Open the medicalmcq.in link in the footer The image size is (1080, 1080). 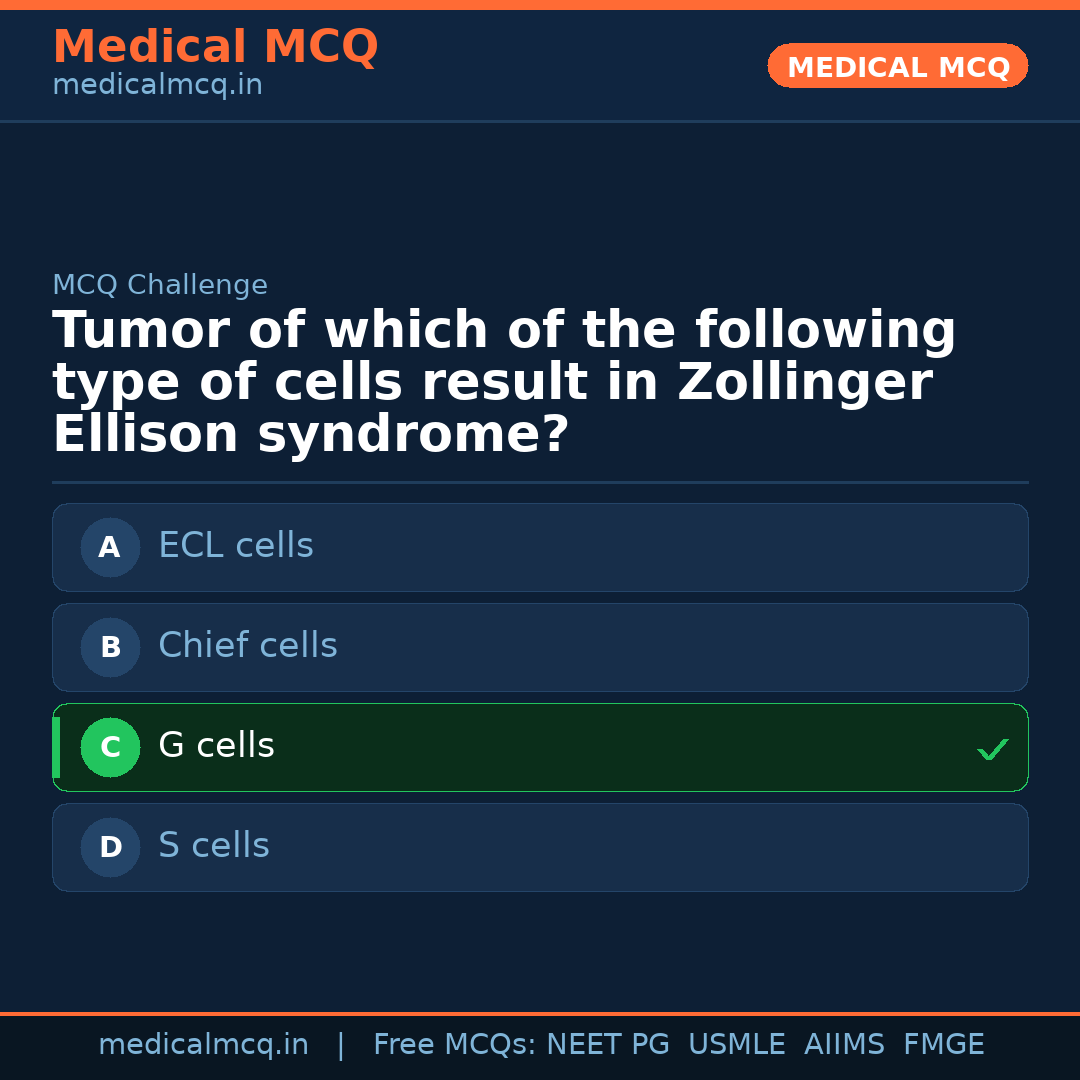pos(203,1045)
